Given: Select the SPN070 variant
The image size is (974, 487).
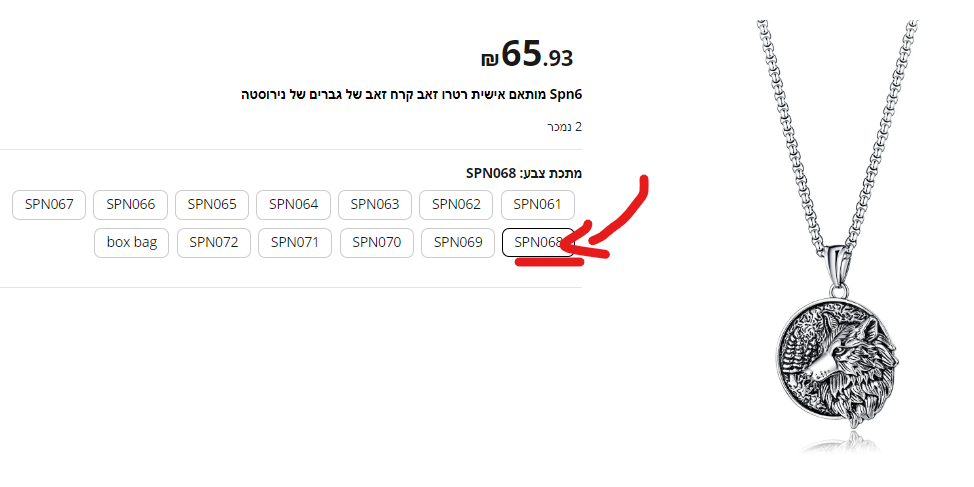Looking at the screenshot, I should (376, 242).
